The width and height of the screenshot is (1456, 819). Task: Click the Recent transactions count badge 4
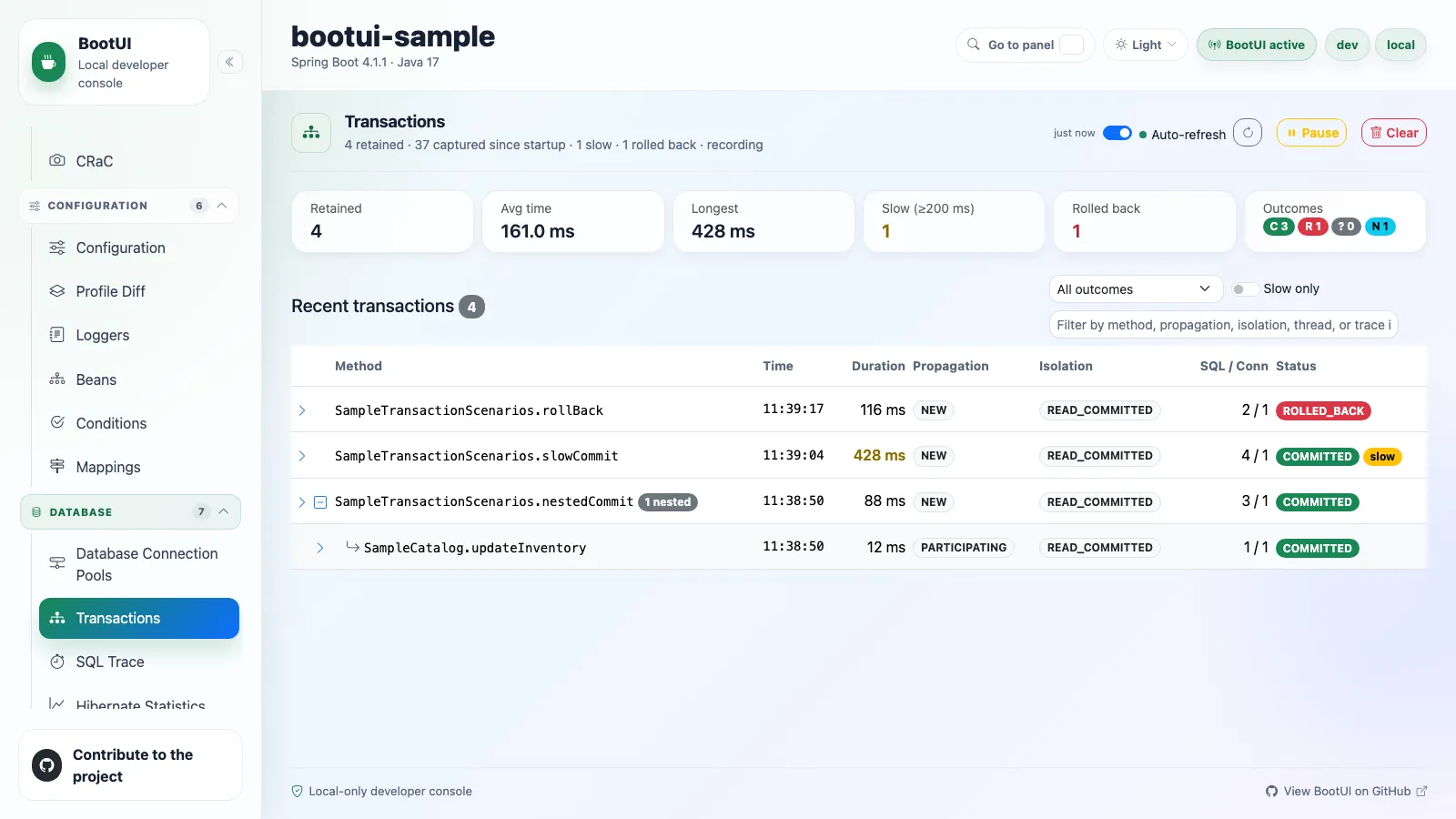(471, 307)
